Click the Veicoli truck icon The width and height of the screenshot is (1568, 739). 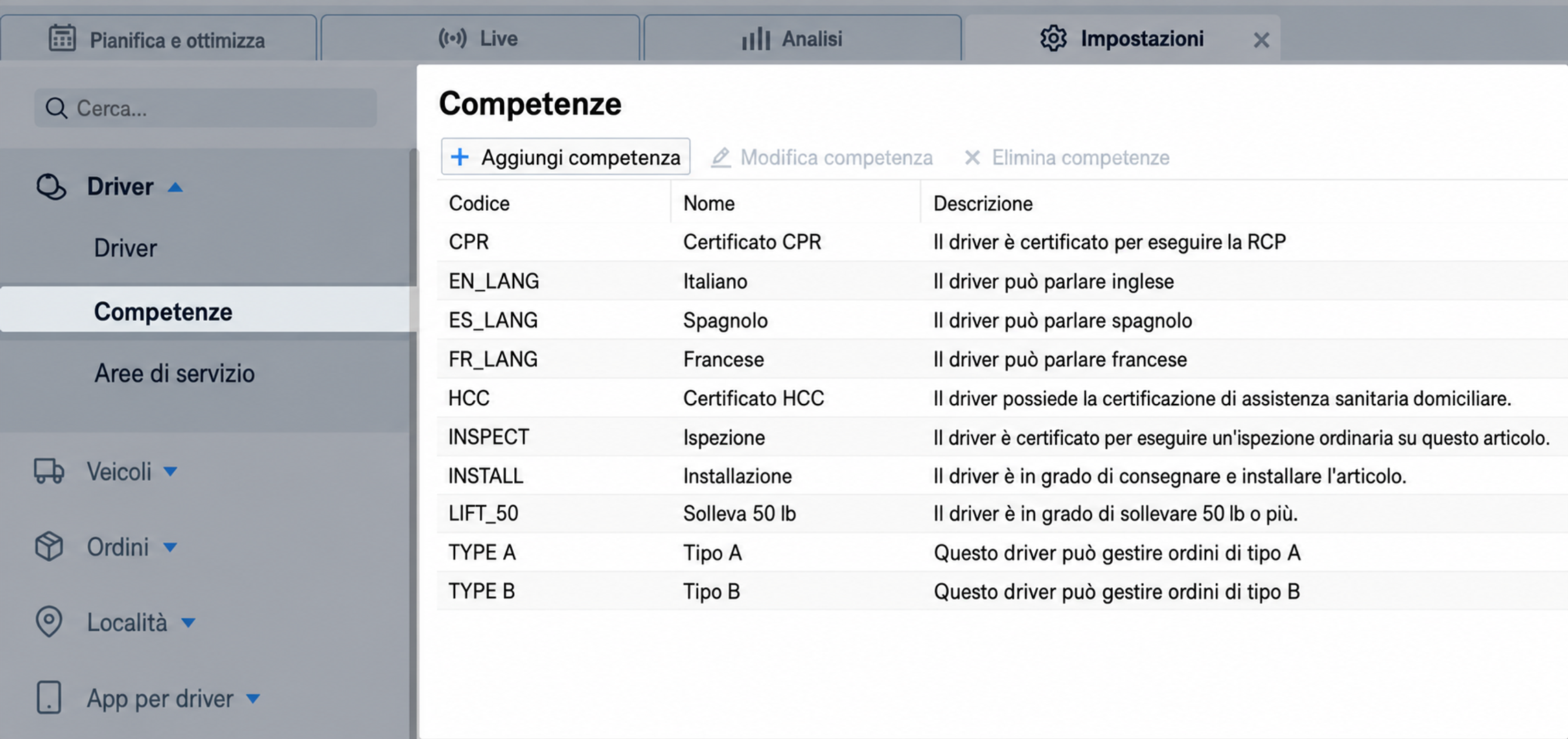pos(49,471)
